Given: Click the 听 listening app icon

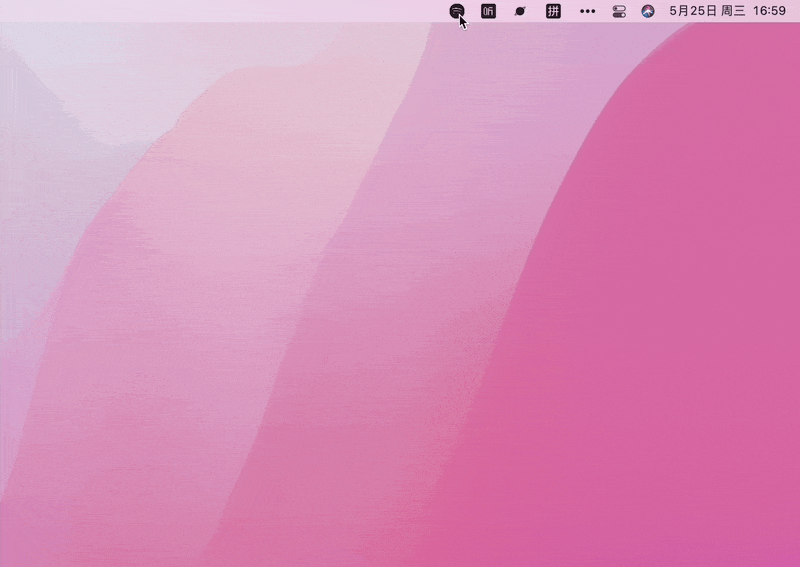Looking at the screenshot, I should pos(488,11).
